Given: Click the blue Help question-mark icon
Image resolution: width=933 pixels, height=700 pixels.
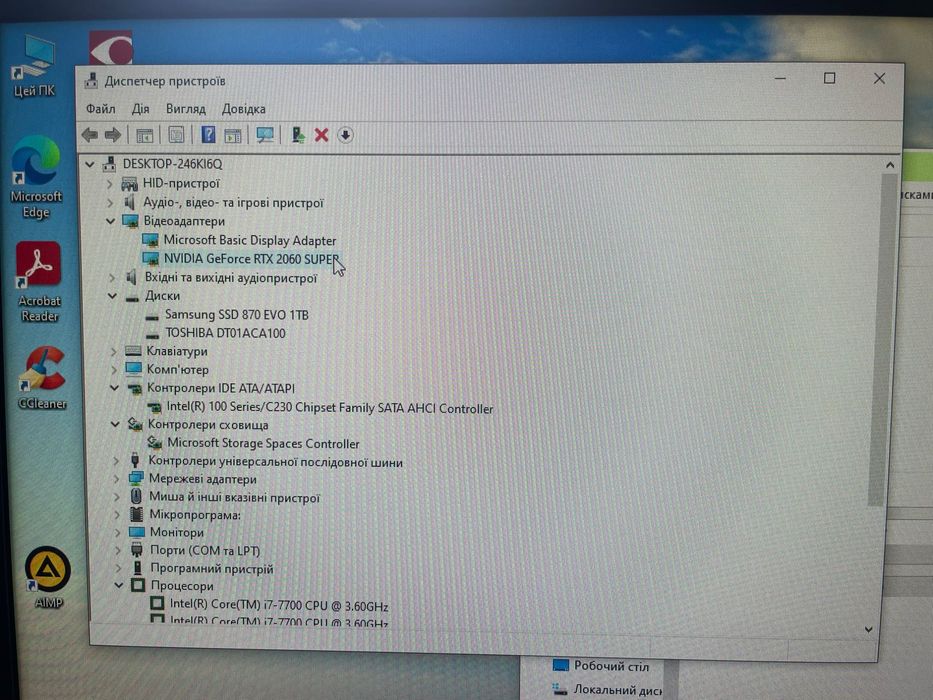Looking at the screenshot, I should 208,135.
